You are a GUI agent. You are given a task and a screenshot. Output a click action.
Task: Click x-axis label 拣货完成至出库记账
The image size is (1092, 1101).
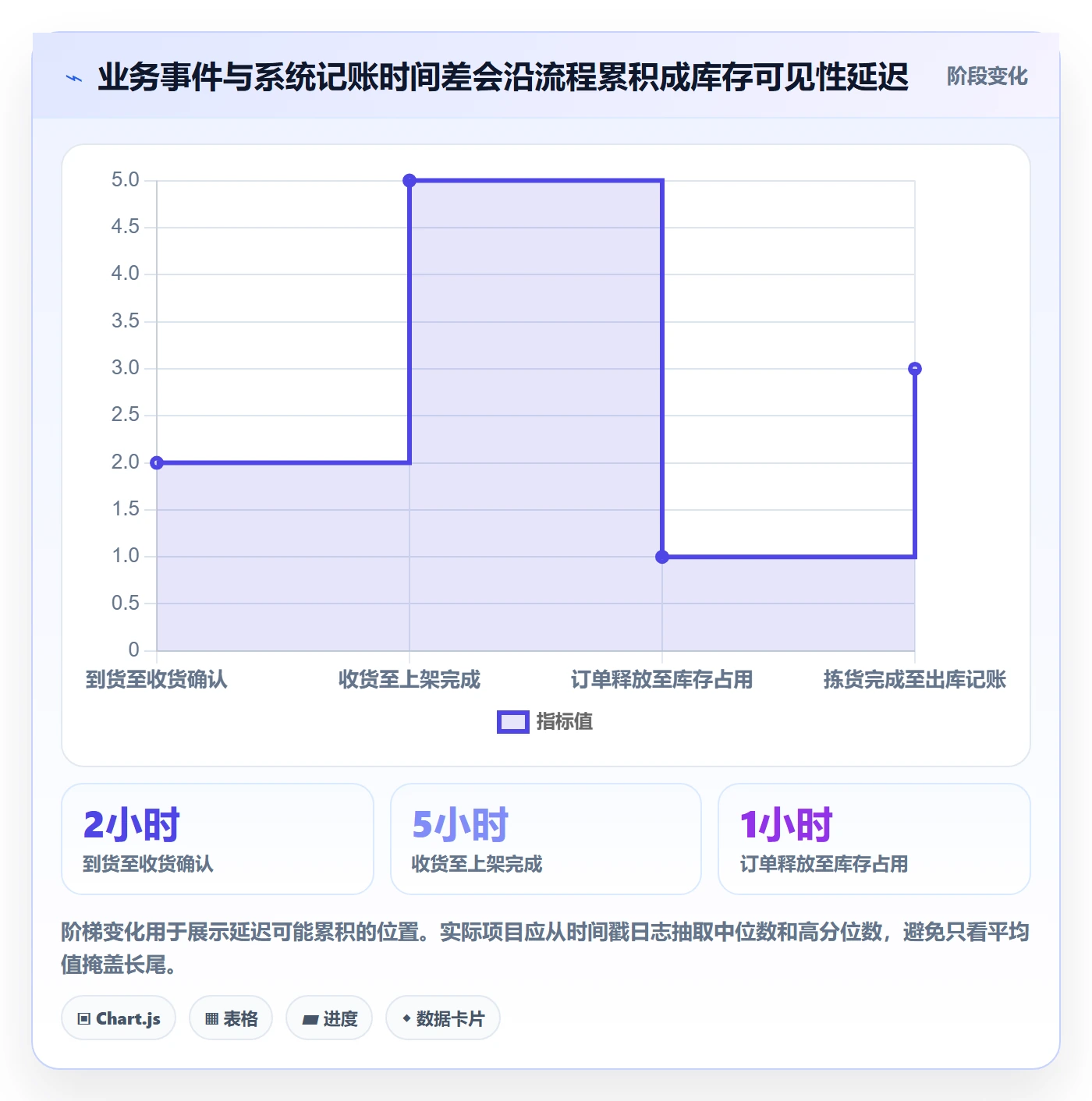pos(915,680)
